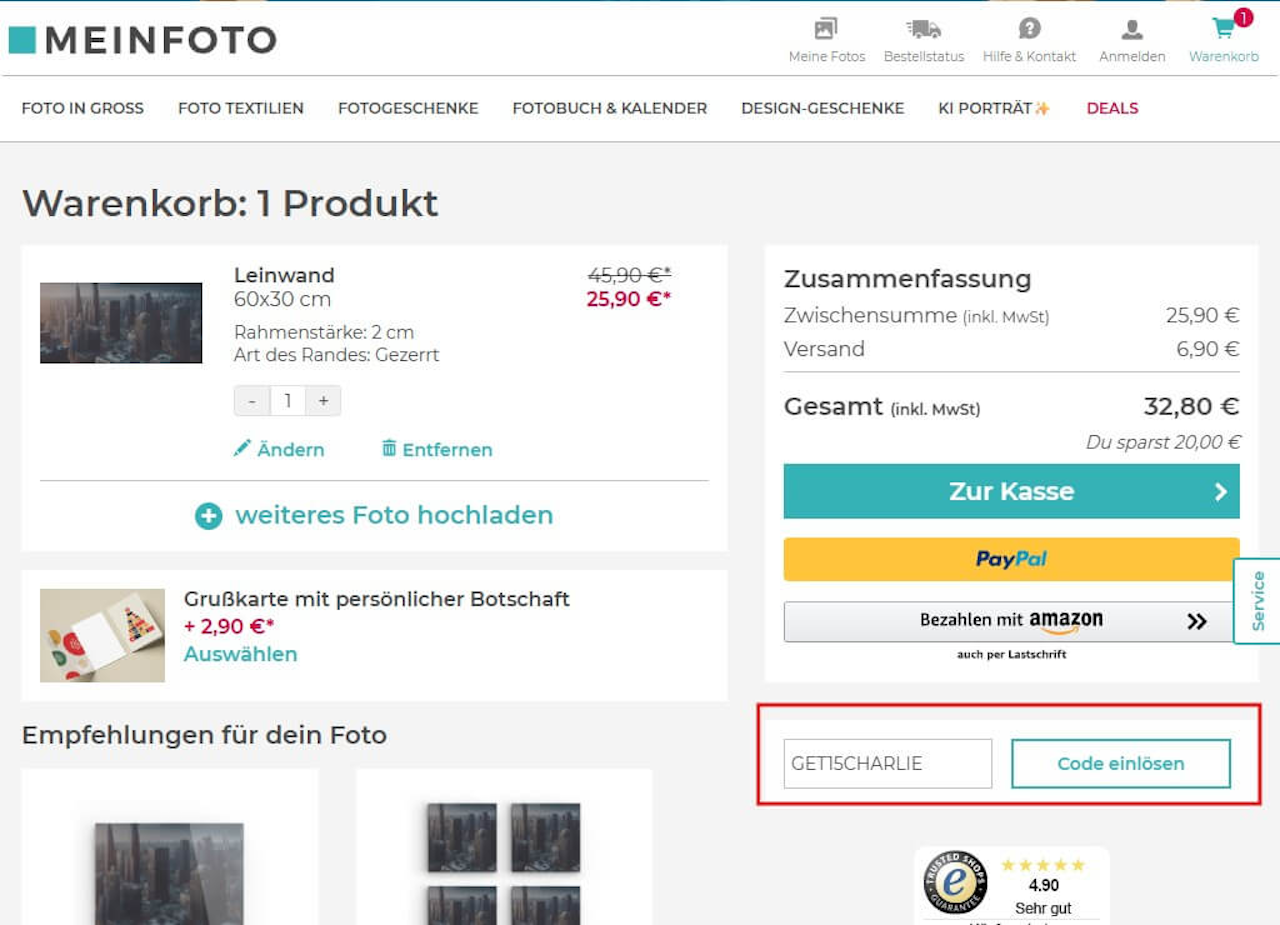Open the Service side tab
1280x925 pixels.
(1257, 601)
